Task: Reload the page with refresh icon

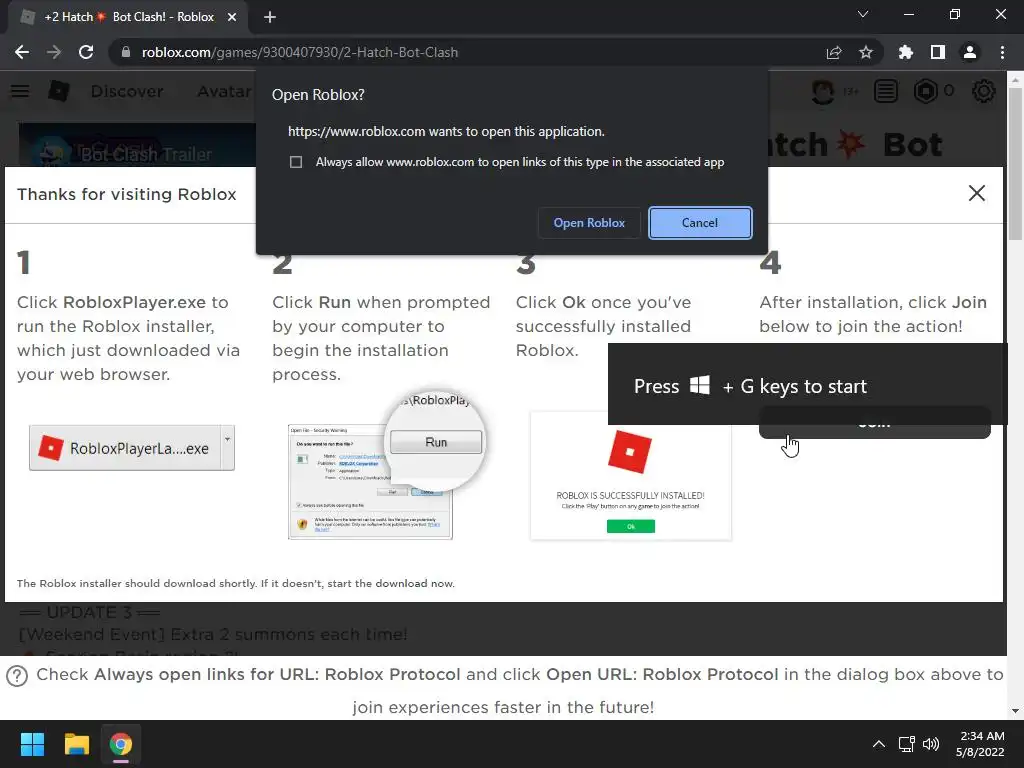Action: click(86, 52)
